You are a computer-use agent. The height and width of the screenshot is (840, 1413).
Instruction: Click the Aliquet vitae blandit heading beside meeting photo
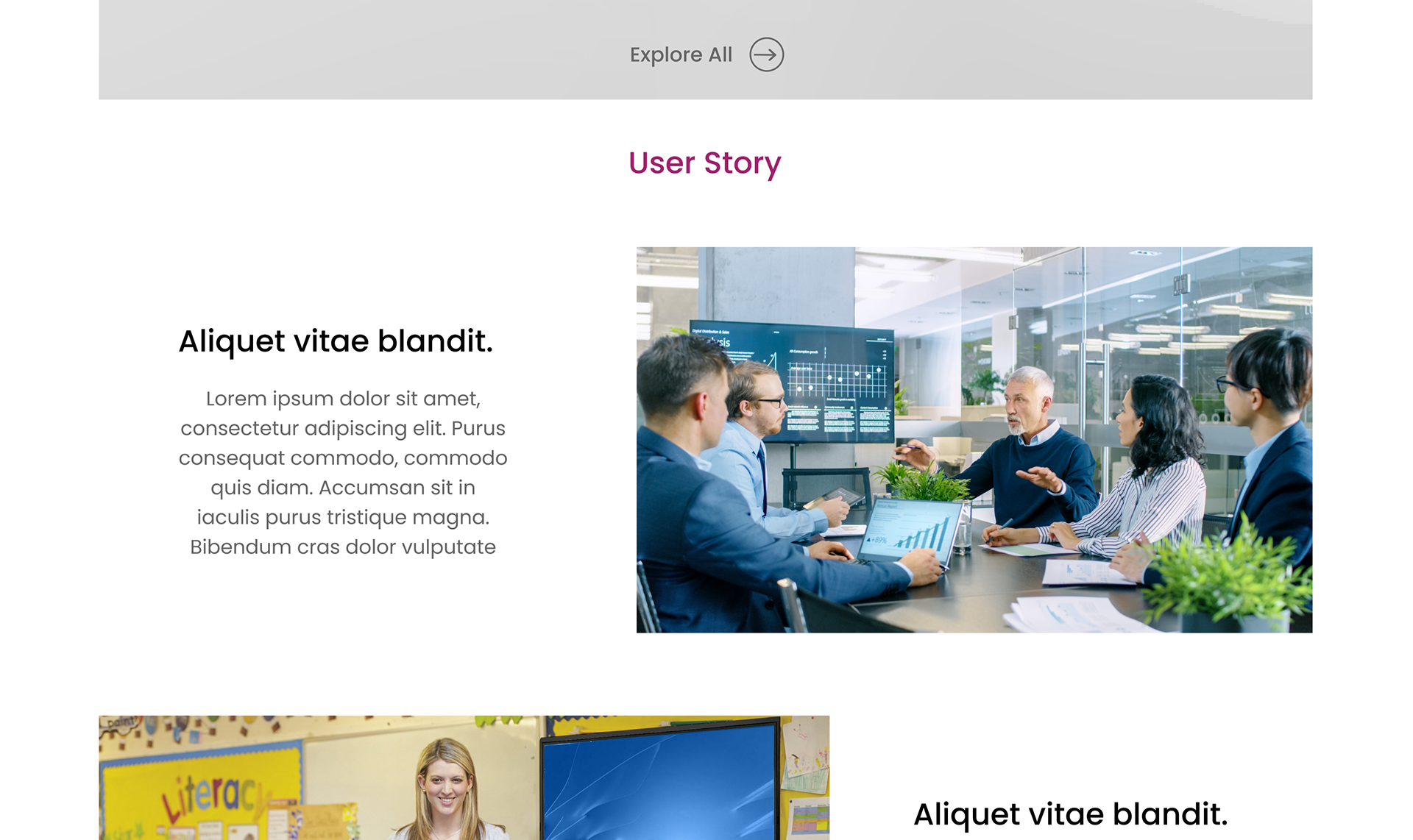[336, 341]
